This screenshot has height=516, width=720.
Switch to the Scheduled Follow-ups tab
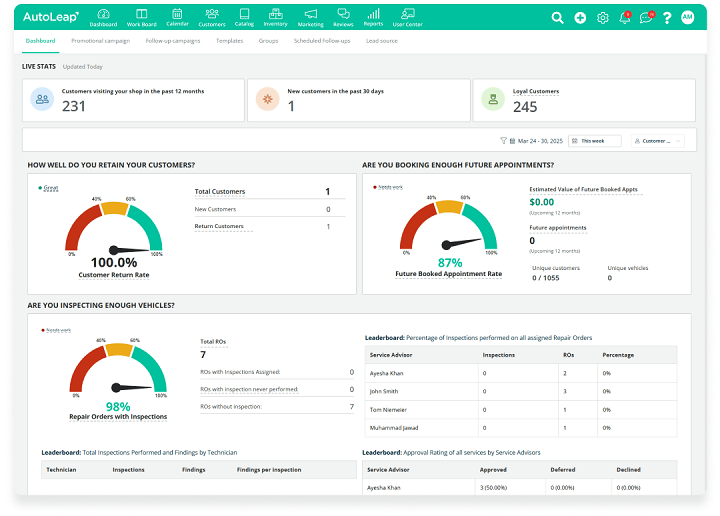[x=322, y=41]
